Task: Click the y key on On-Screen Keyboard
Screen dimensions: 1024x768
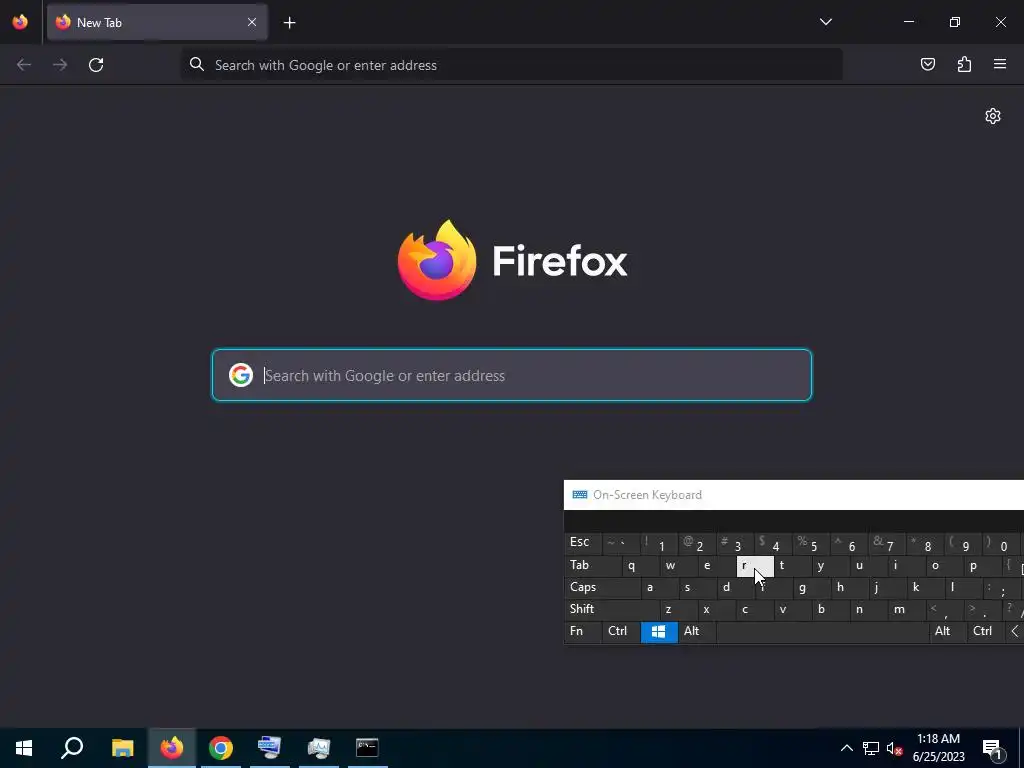Action: click(831, 566)
